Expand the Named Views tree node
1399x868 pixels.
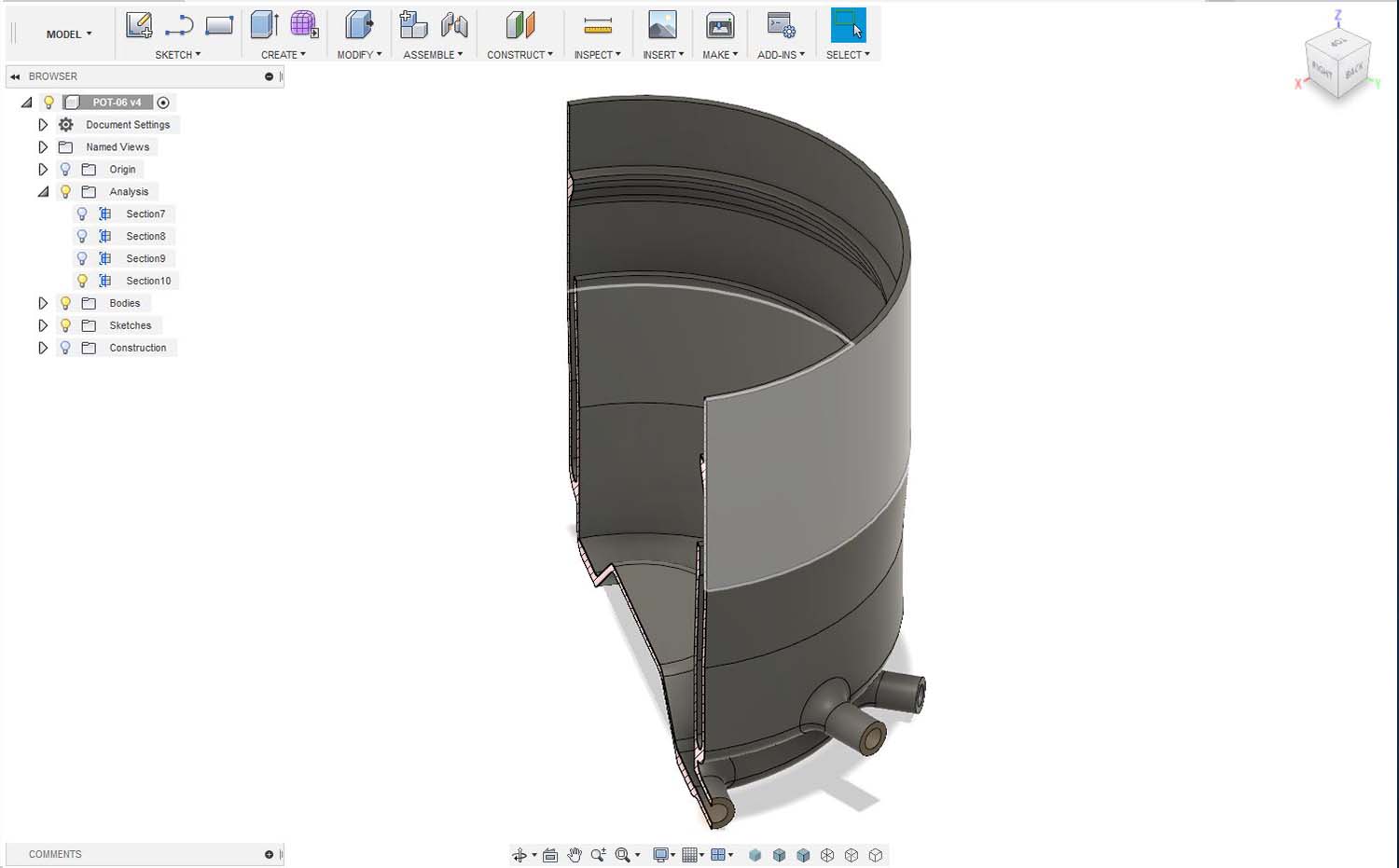[43, 146]
